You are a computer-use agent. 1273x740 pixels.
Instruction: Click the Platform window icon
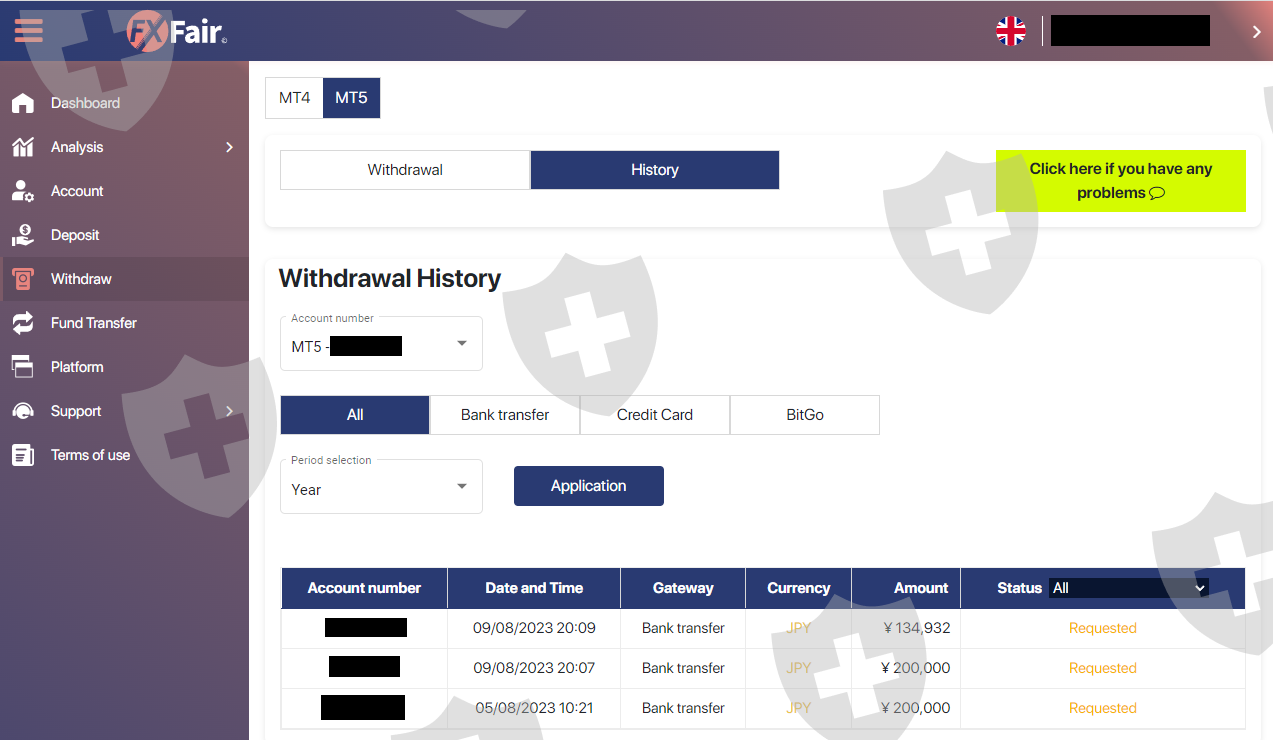22,367
